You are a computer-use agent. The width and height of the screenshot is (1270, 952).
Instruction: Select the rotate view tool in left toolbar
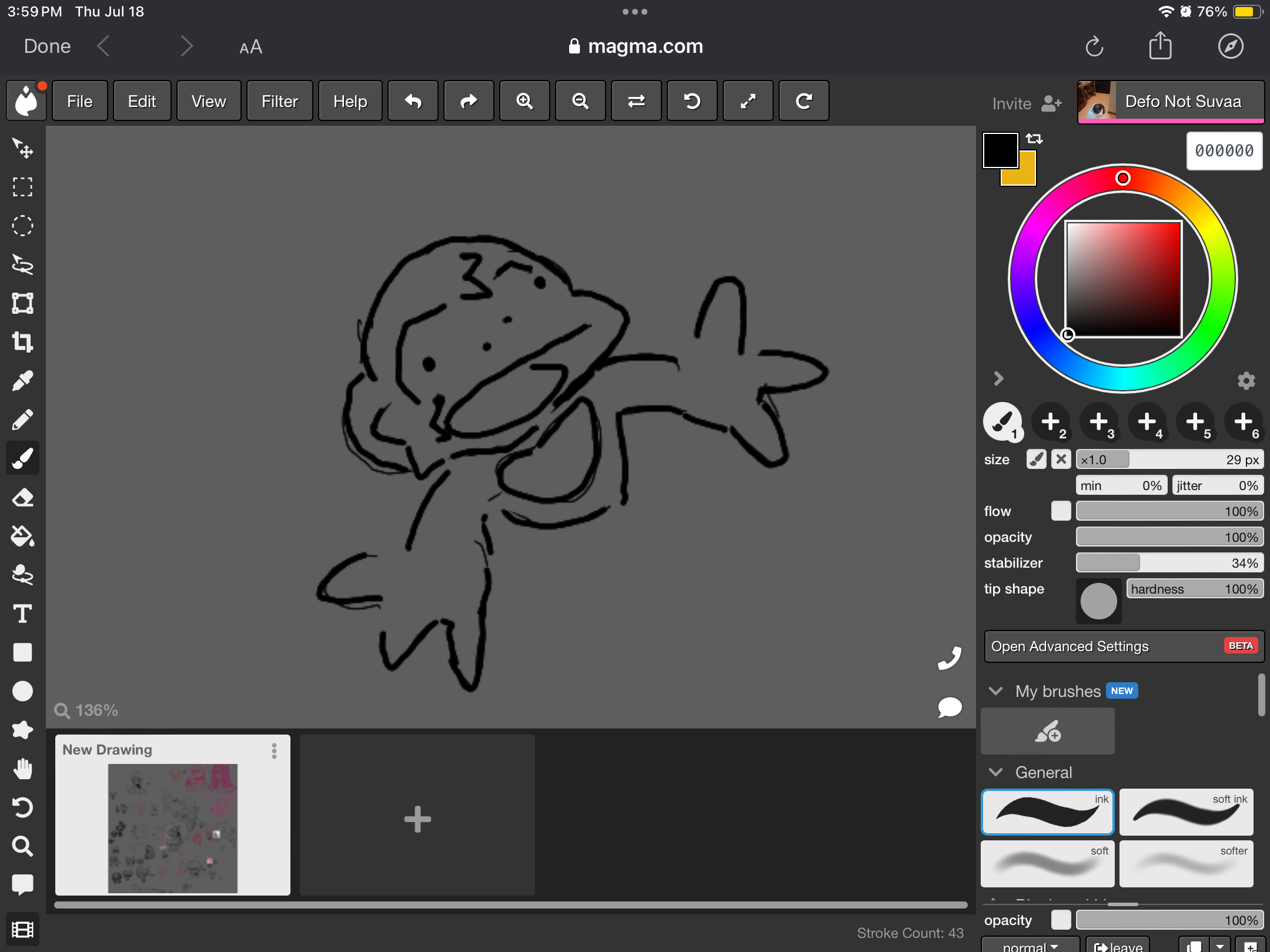[x=22, y=807]
